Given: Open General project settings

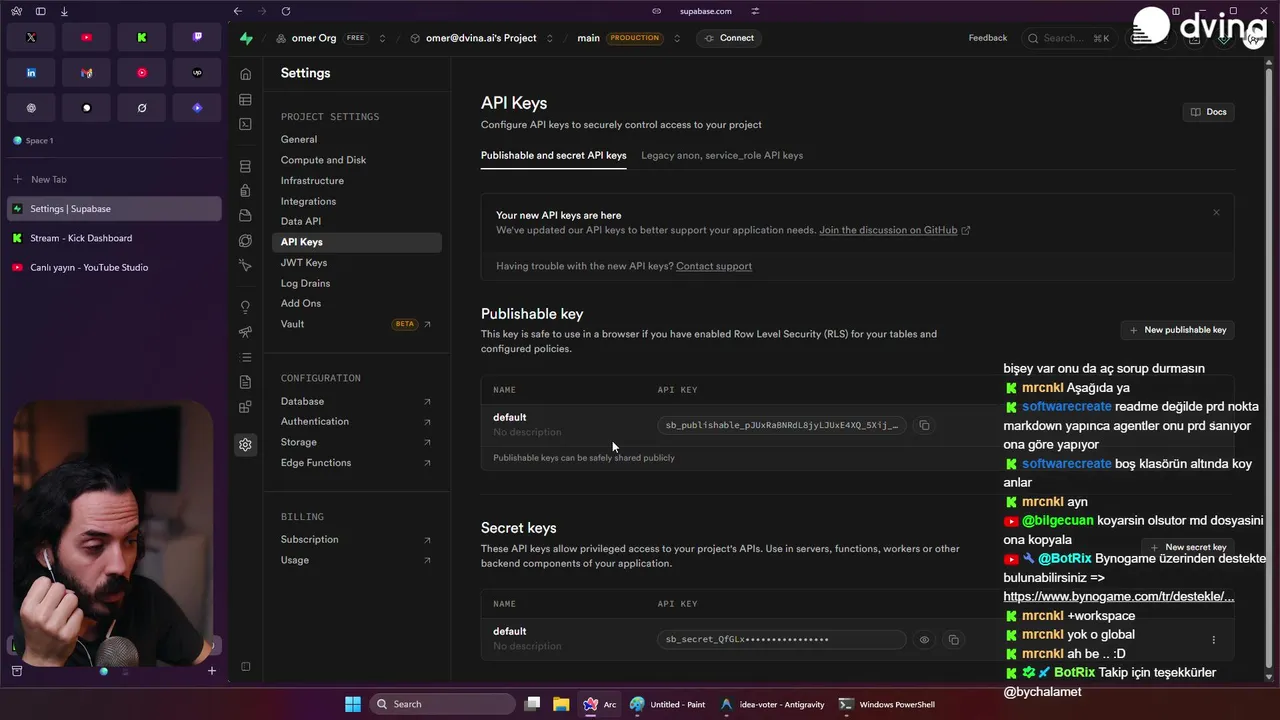Looking at the screenshot, I should (x=299, y=139).
